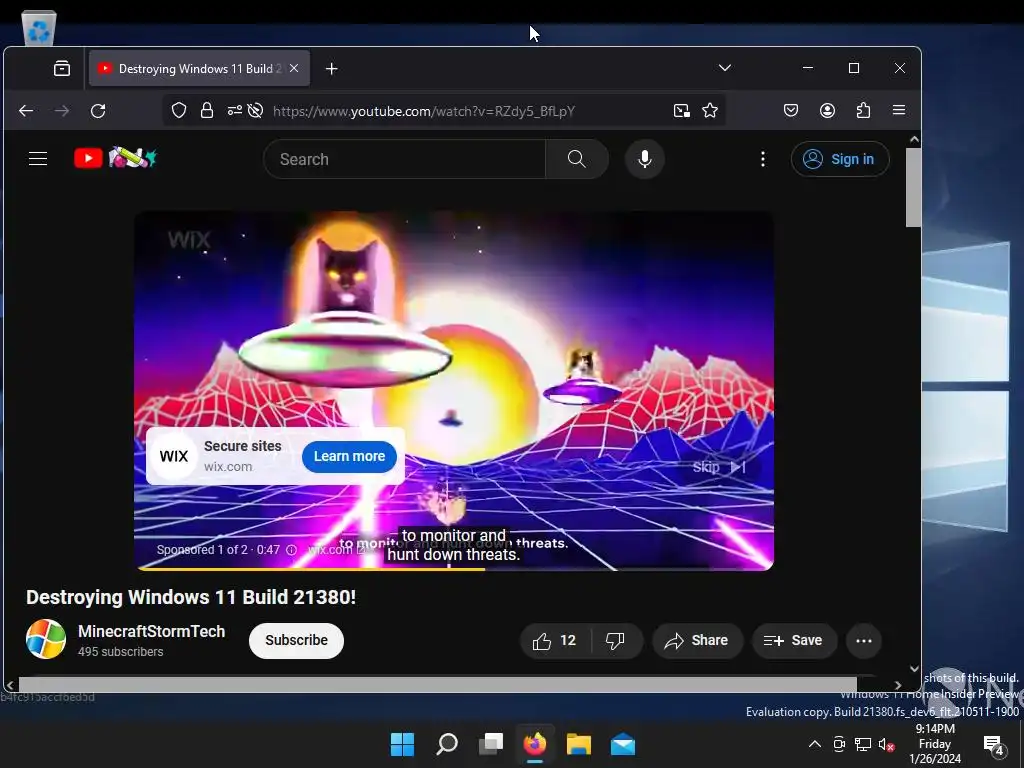Click the vertical scrollbar thumb
1024x768 pixels.
click(913, 187)
